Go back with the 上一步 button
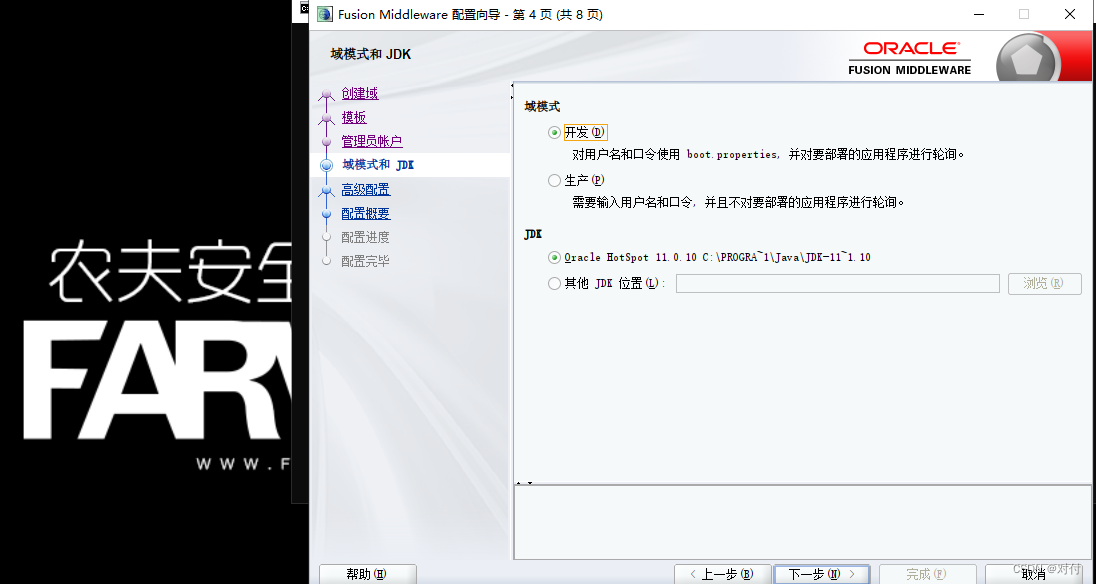The image size is (1096, 584). (x=722, y=574)
